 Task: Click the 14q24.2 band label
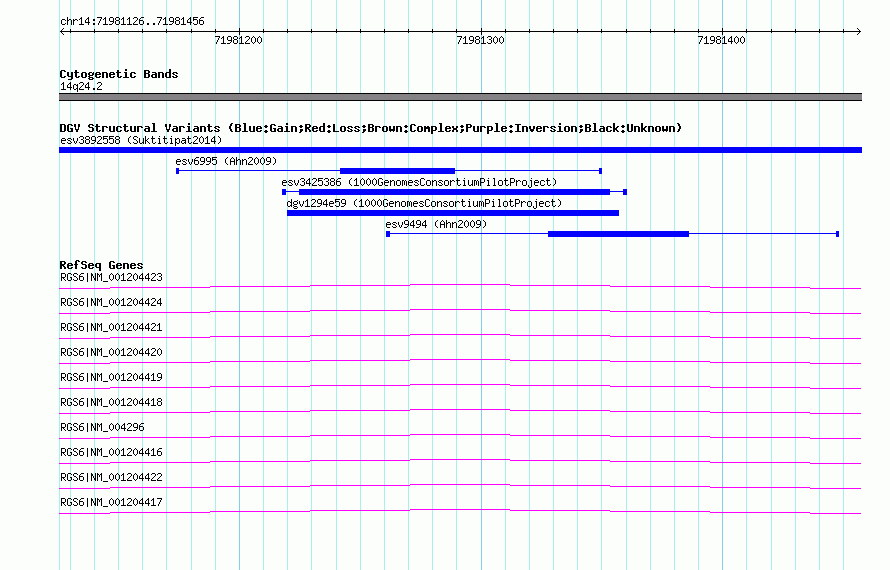coord(81,86)
